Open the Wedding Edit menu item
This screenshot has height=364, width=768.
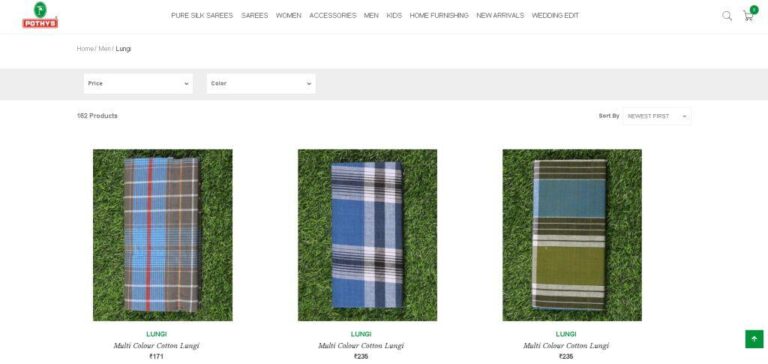click(x=555, y=16)
